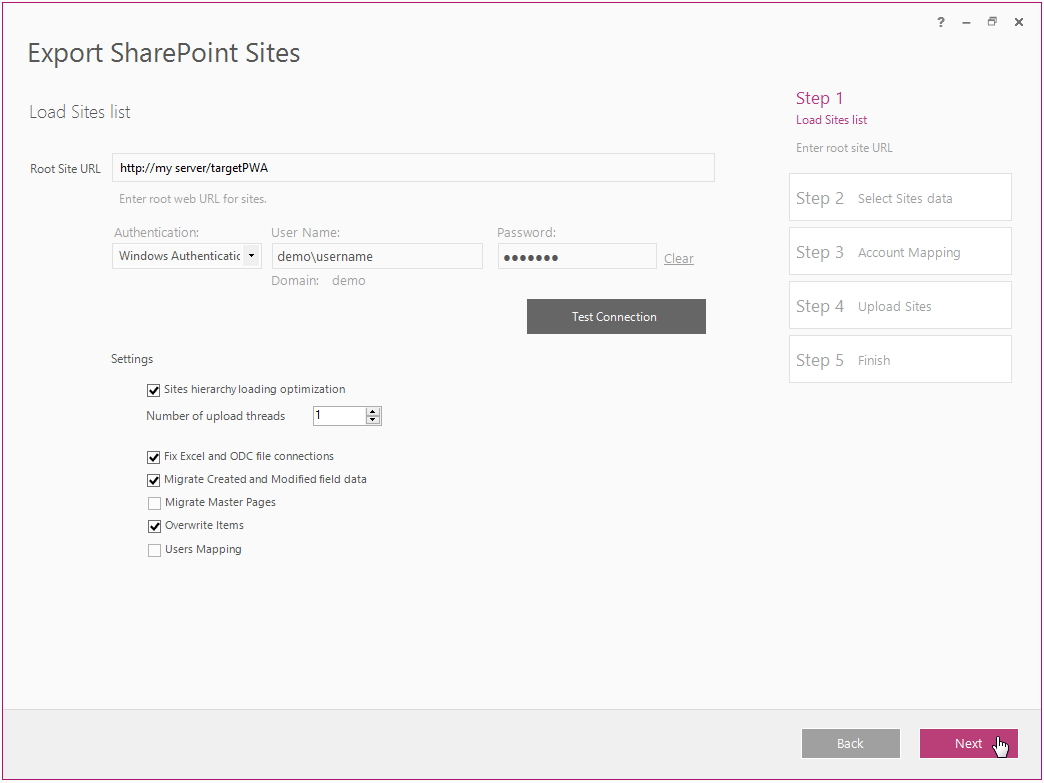Restore down the wizard window
This screenshot has height=783, width=1044.
992,22
